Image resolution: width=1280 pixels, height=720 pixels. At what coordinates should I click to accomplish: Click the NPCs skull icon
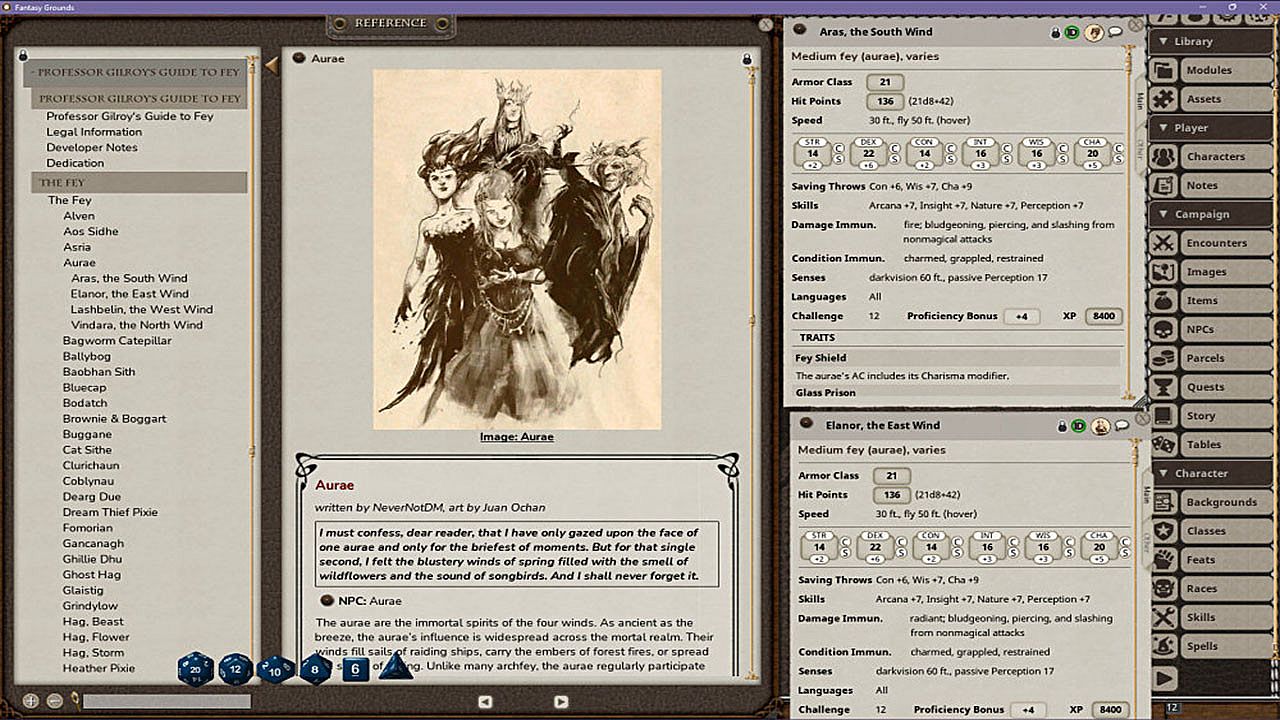click(1163, 329)
